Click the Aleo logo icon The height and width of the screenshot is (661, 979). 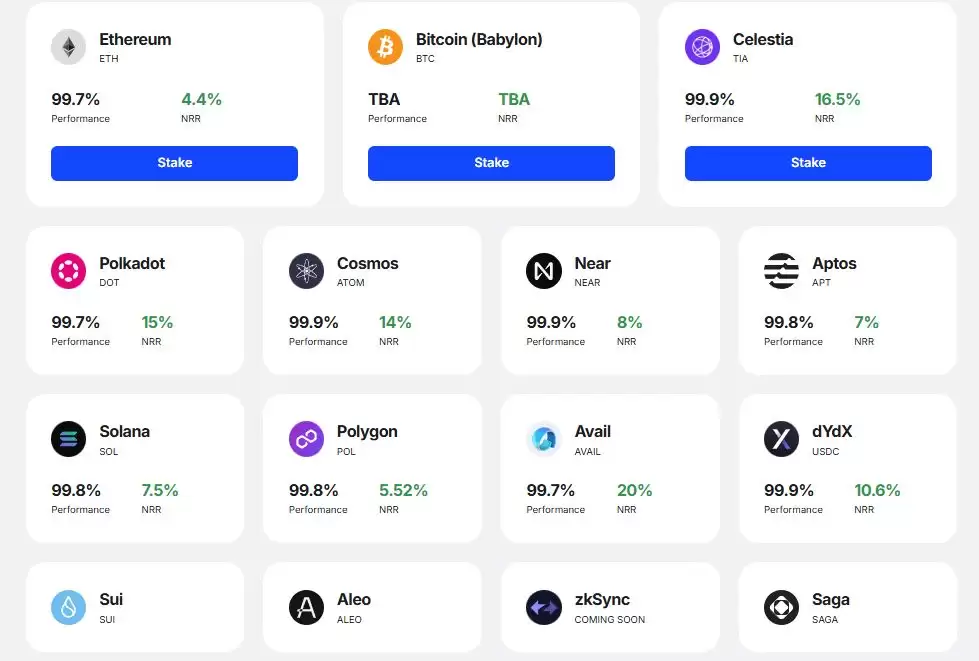coord(306,607)
